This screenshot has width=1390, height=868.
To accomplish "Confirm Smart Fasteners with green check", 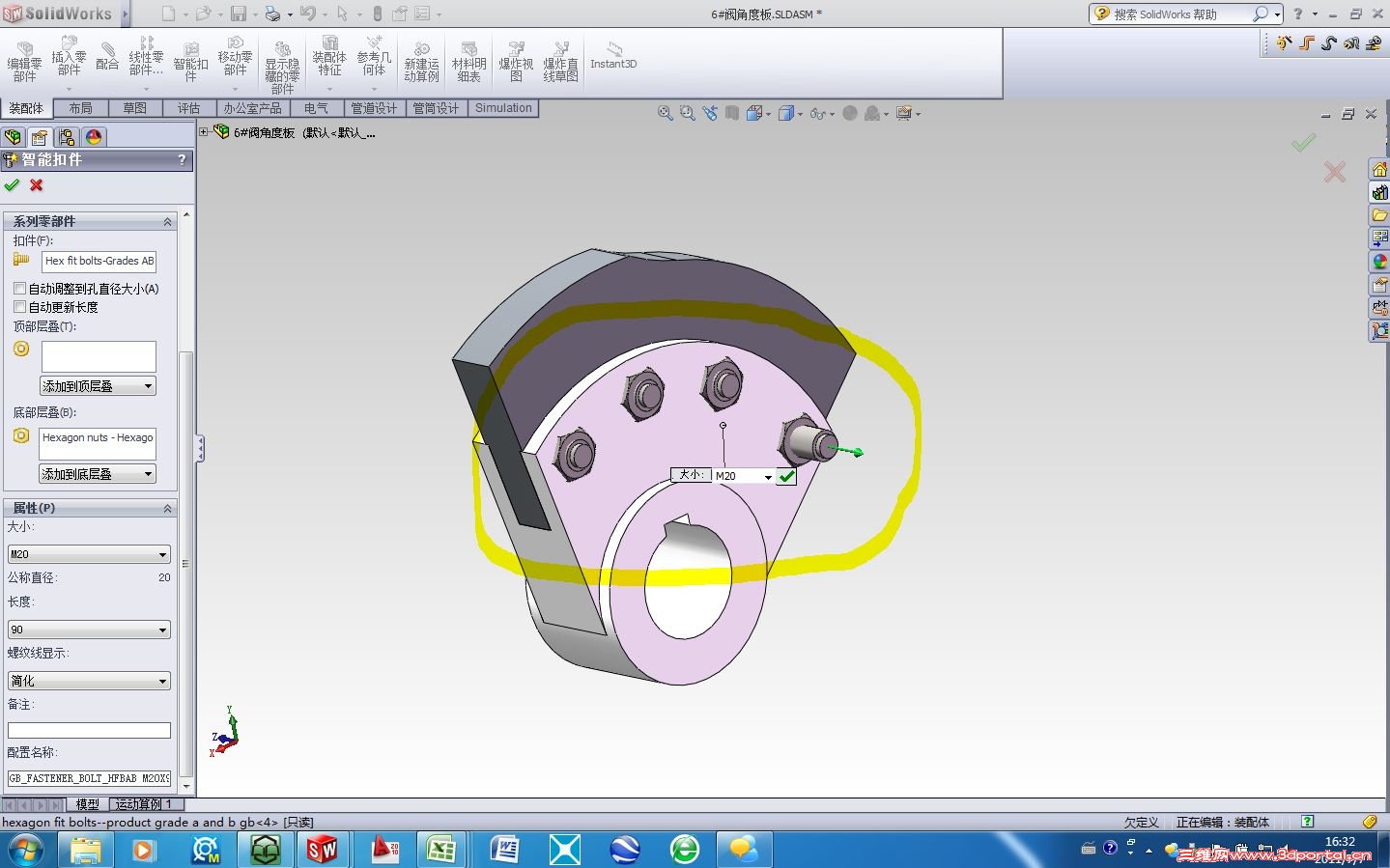I will tap(12, 184).
